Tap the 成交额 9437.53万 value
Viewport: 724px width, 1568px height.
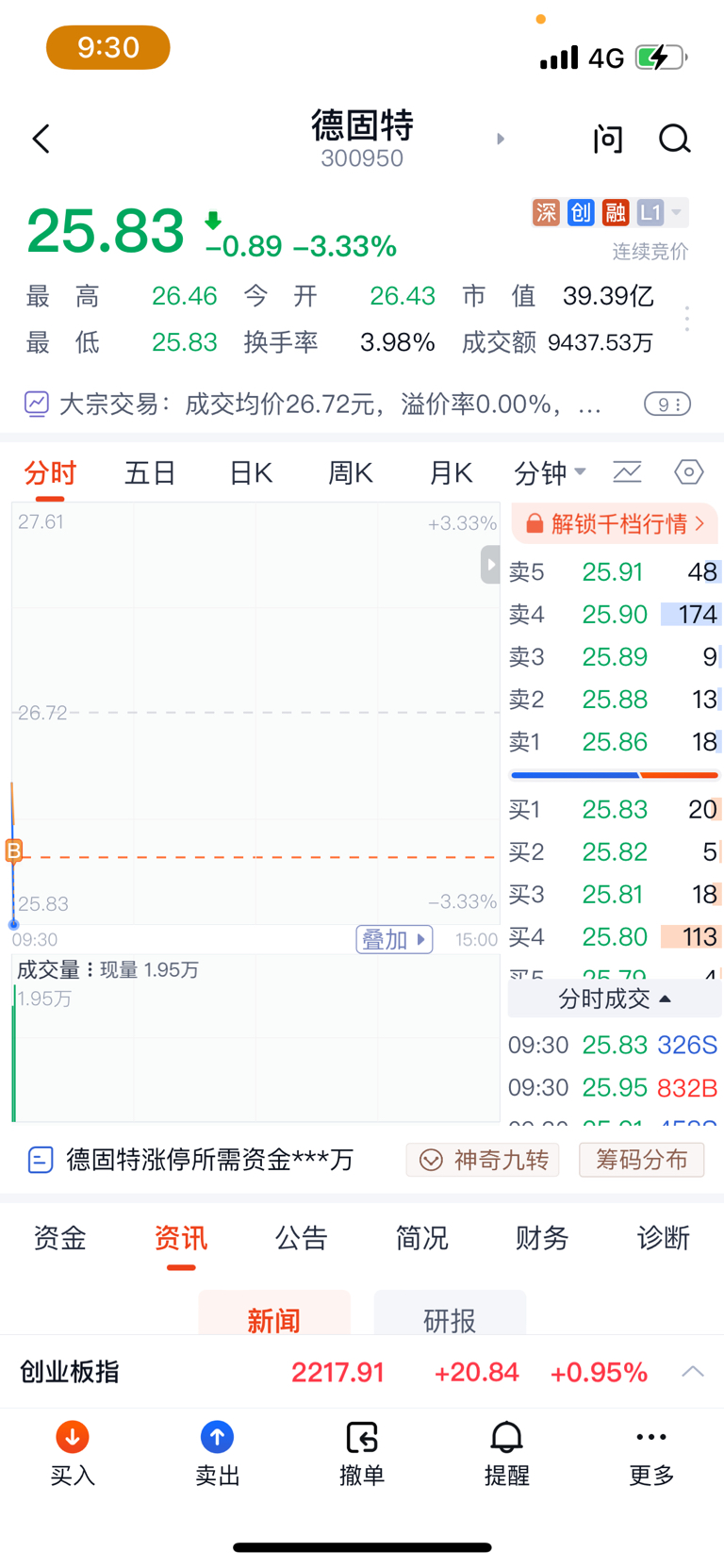click(600, 342)
